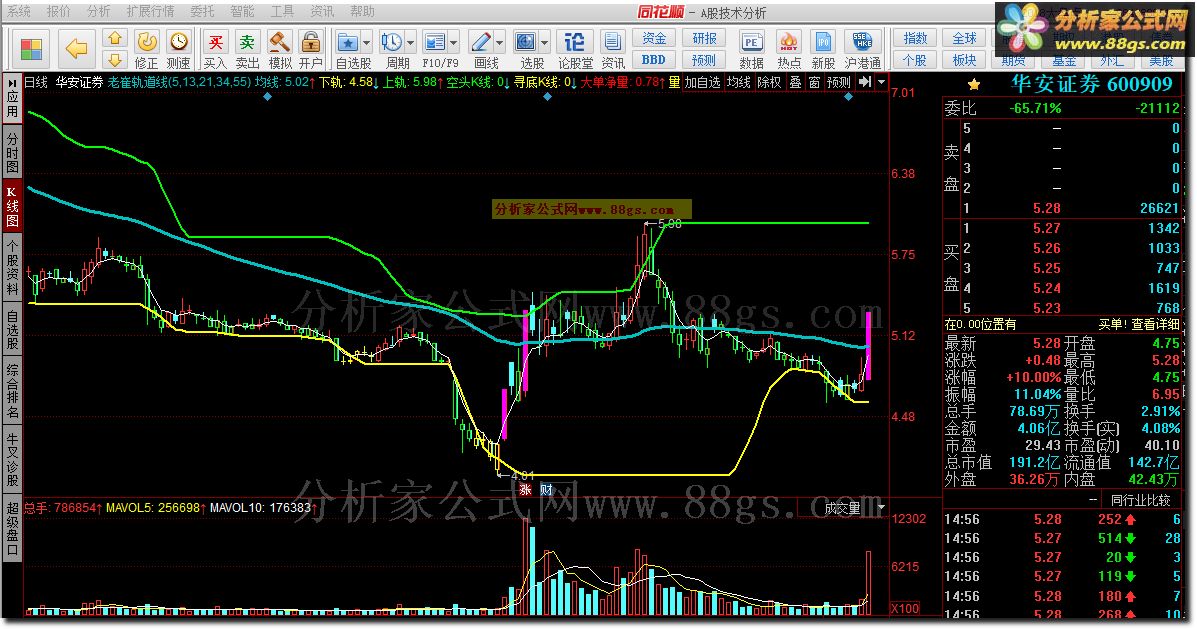1197x629 pixels.
Task: Open the 扩展行情 menu
Action: click(x=150, y=11)
